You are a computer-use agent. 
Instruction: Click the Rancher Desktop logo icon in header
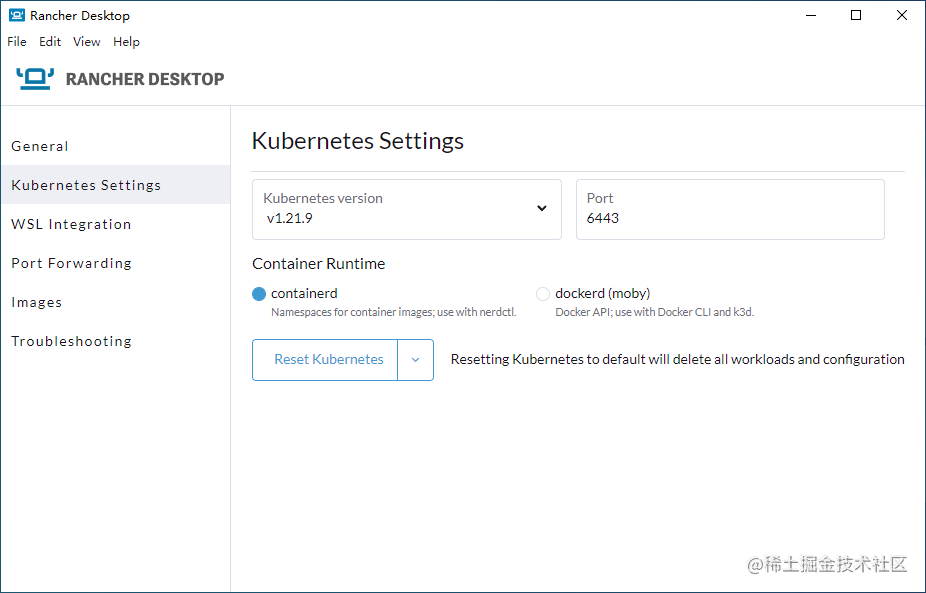tap(35, 79)
